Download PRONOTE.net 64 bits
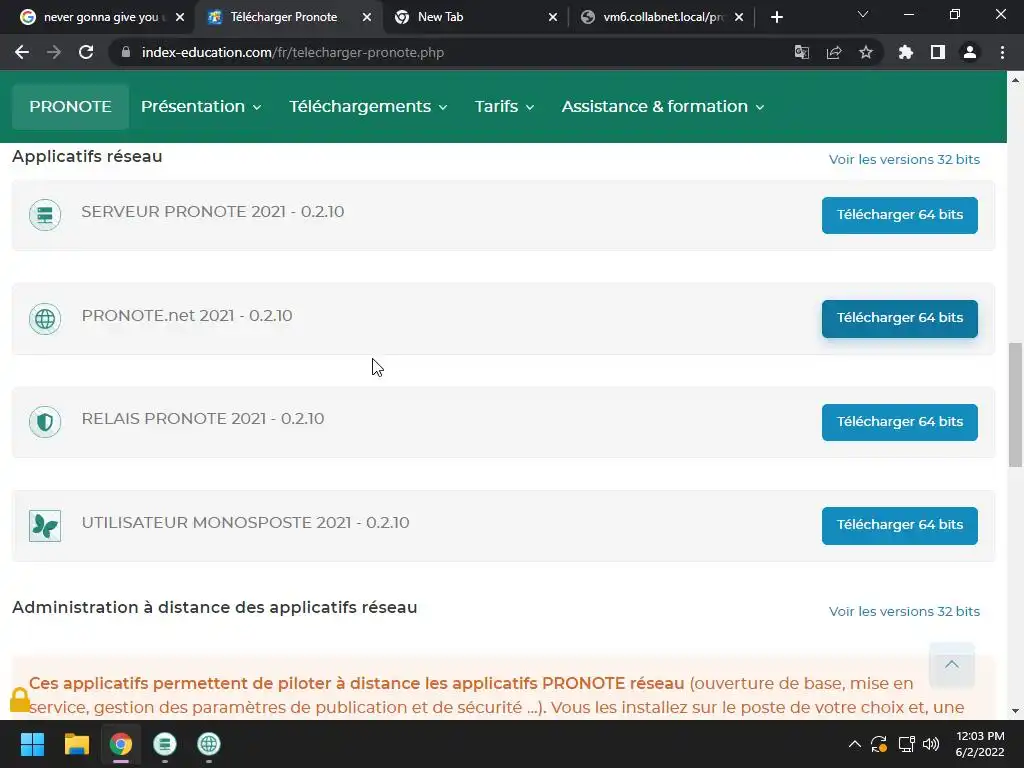1024x768 pixels. pos(899,318)
